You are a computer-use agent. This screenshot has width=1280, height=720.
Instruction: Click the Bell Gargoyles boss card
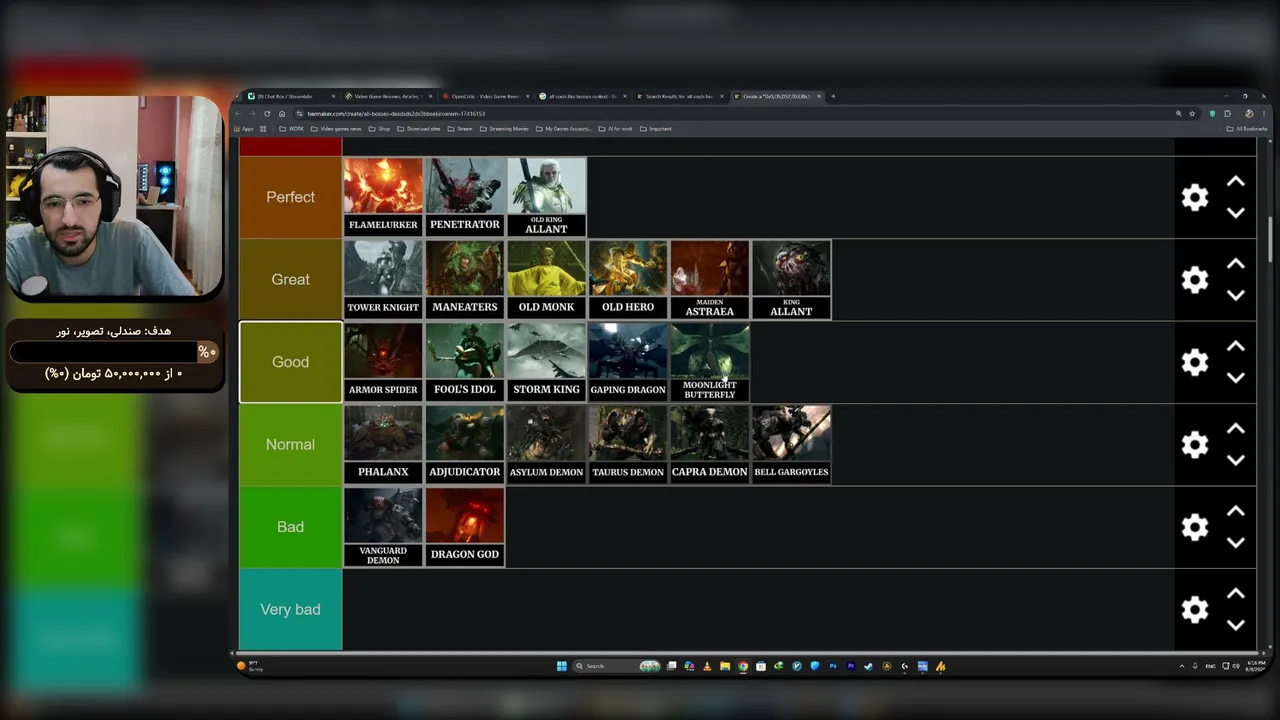click(x=791, y=445)
